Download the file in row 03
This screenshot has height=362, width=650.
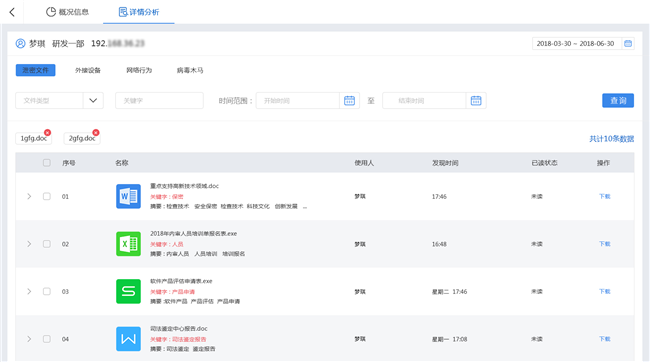click(605, 291)
